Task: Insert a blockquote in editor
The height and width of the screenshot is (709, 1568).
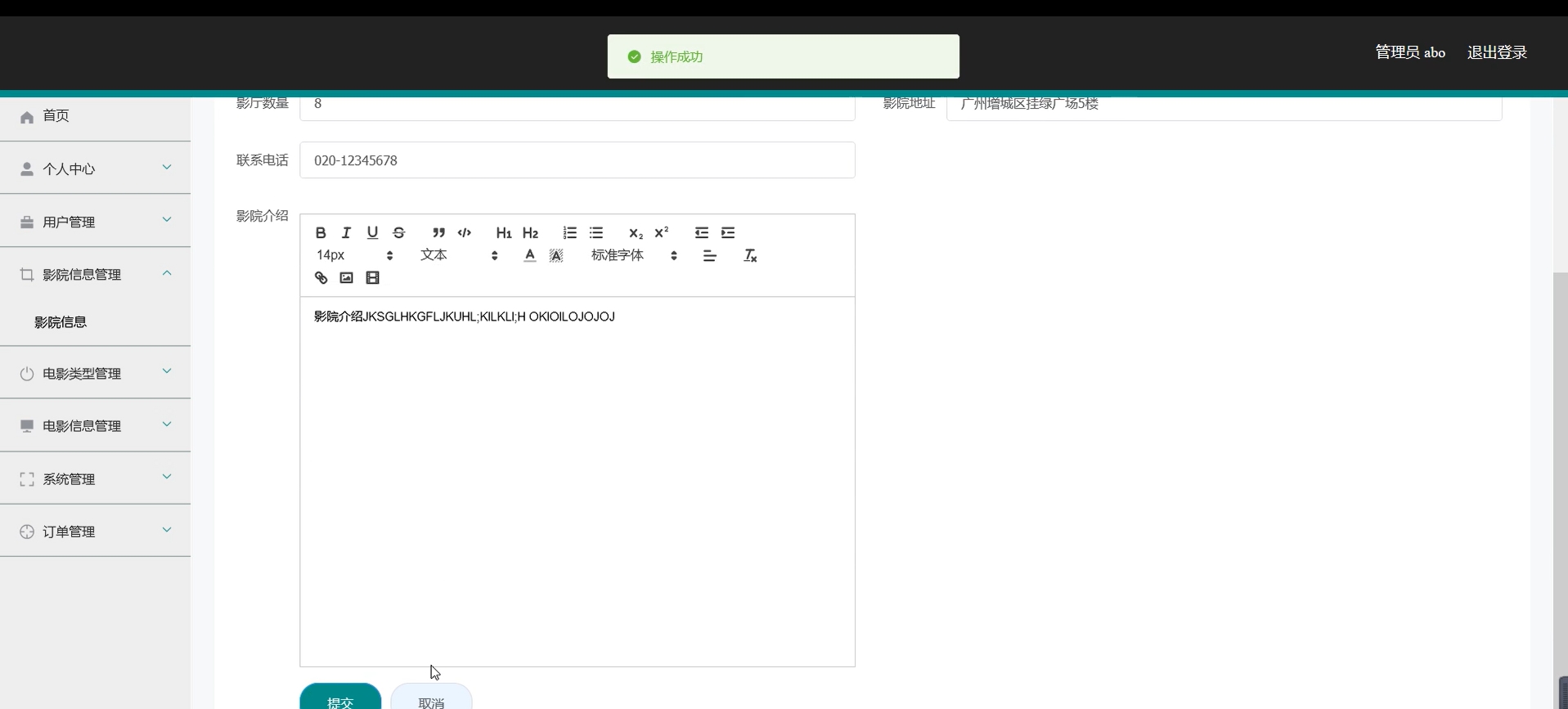Action: tap(438, 233)
